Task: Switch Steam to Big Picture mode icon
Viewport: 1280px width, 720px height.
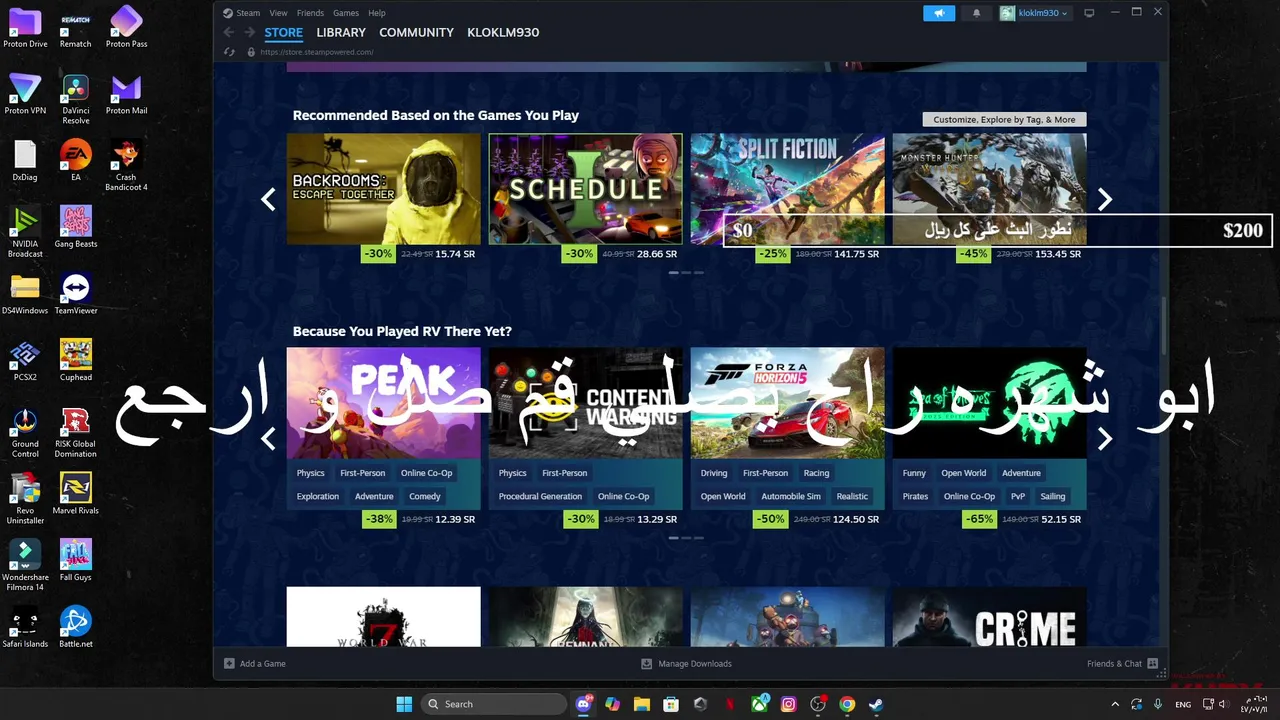Action: click(x=1089, y=13)
